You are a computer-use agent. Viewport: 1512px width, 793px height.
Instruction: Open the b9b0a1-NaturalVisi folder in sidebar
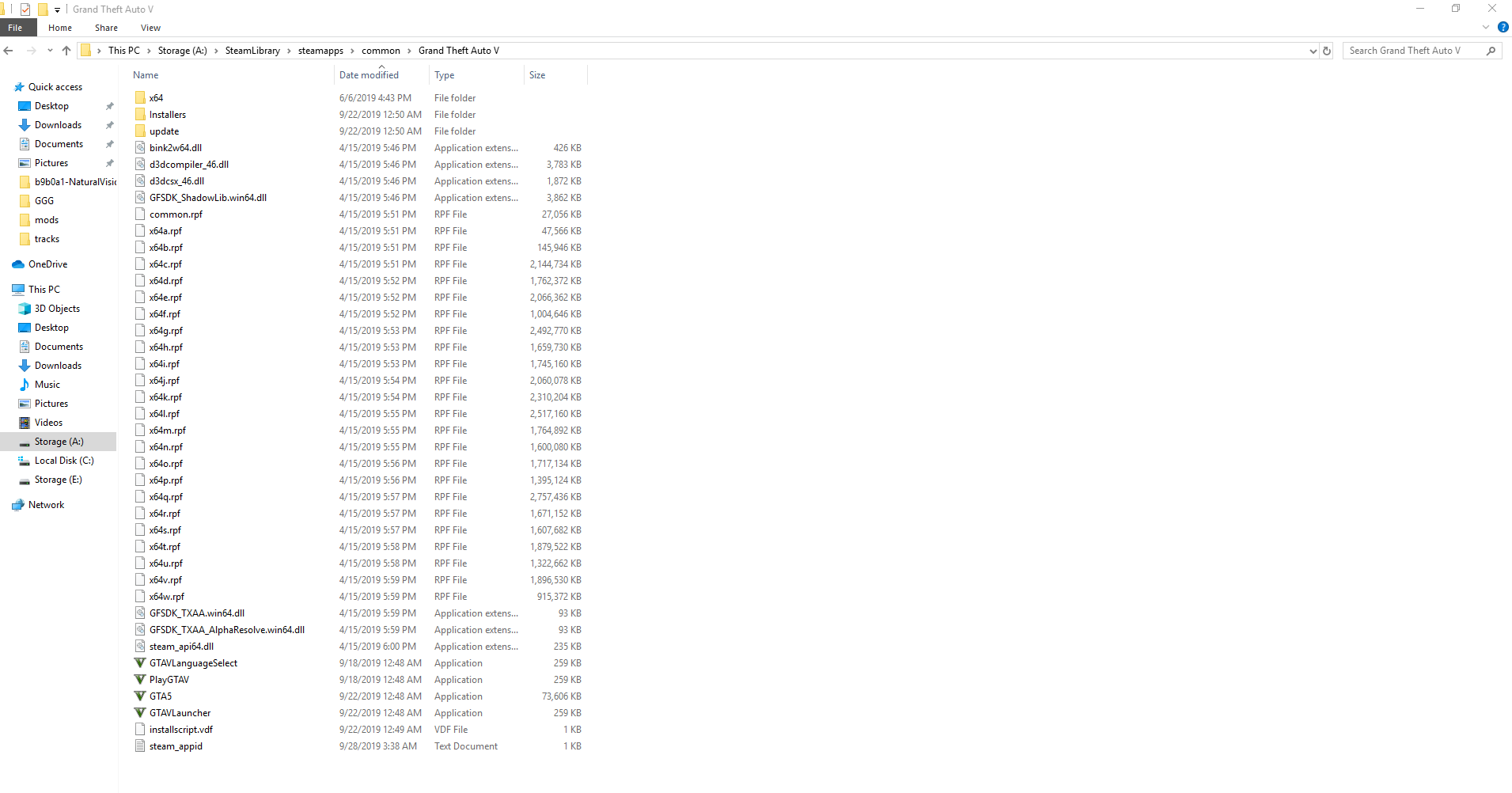(75, 182)
